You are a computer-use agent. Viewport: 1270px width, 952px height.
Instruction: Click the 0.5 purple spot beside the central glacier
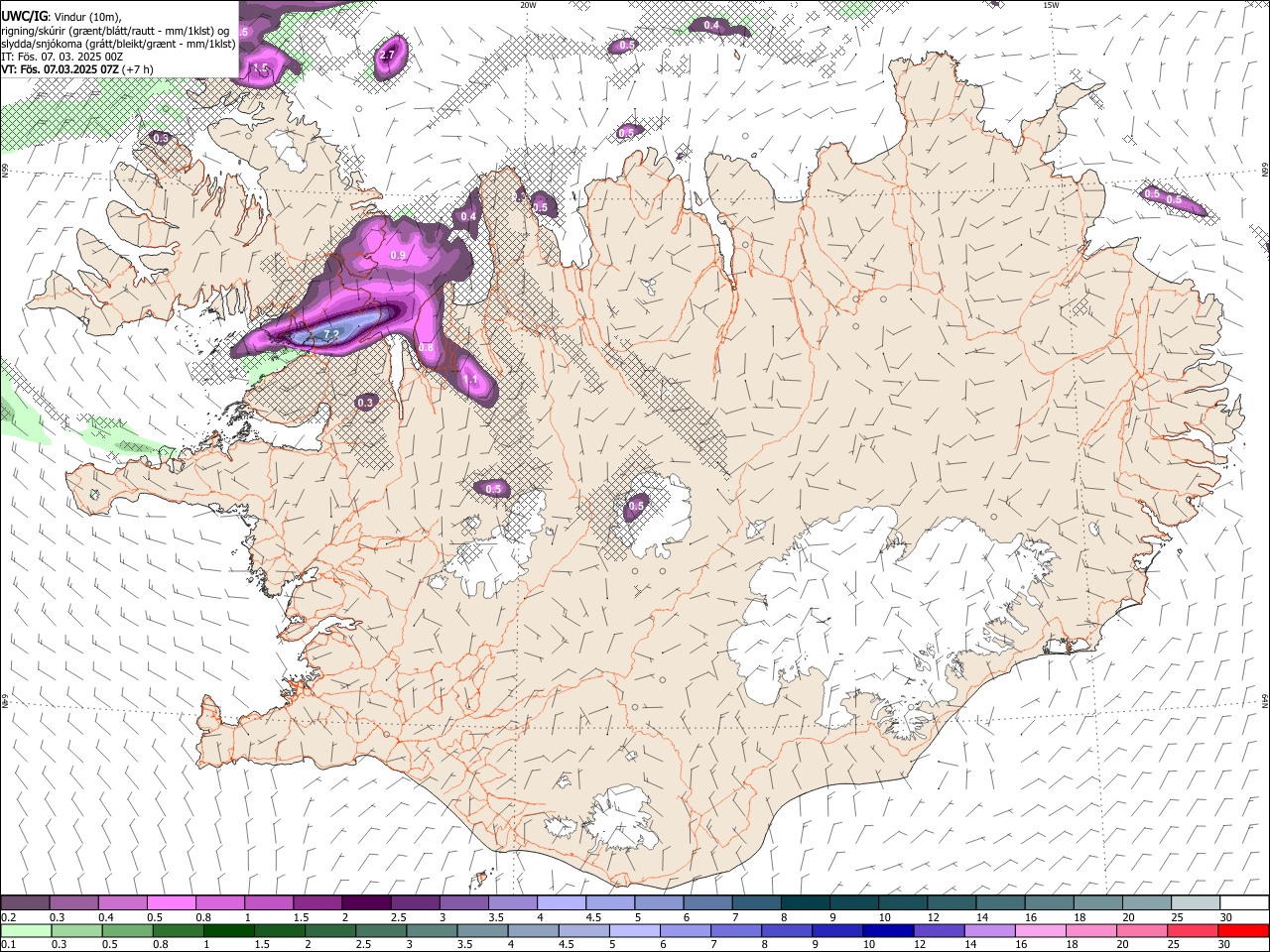point(636,507)
